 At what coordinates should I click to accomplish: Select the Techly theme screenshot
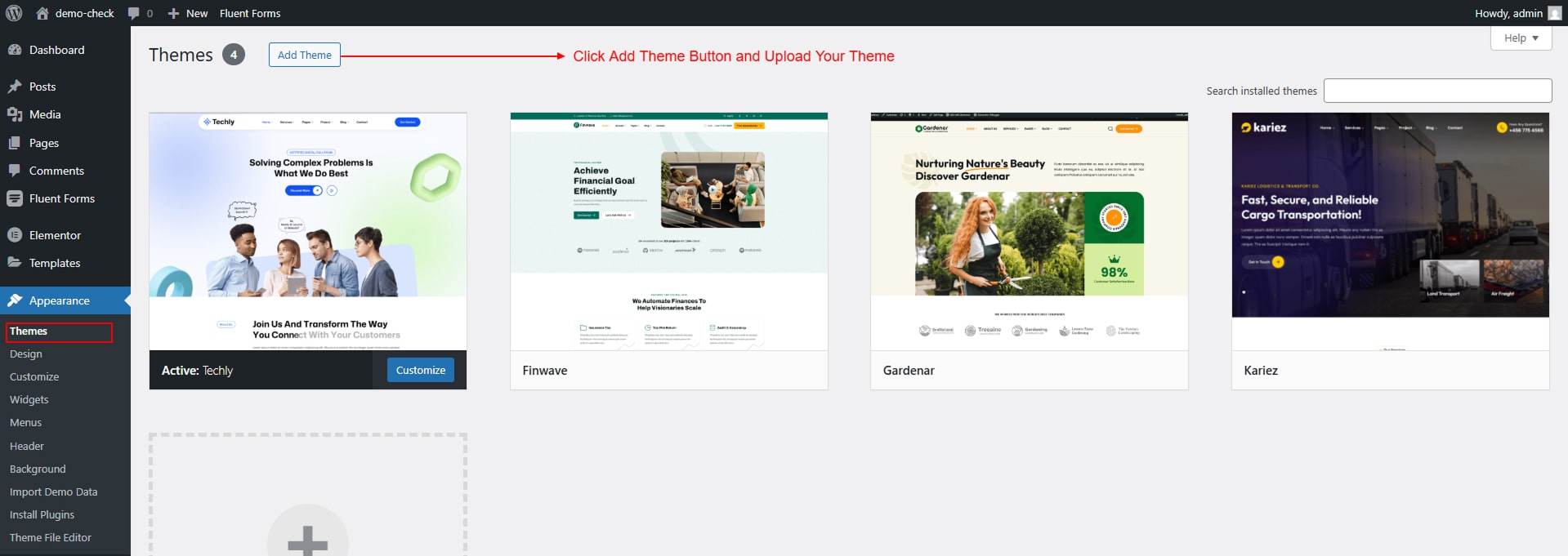[308, 232]
